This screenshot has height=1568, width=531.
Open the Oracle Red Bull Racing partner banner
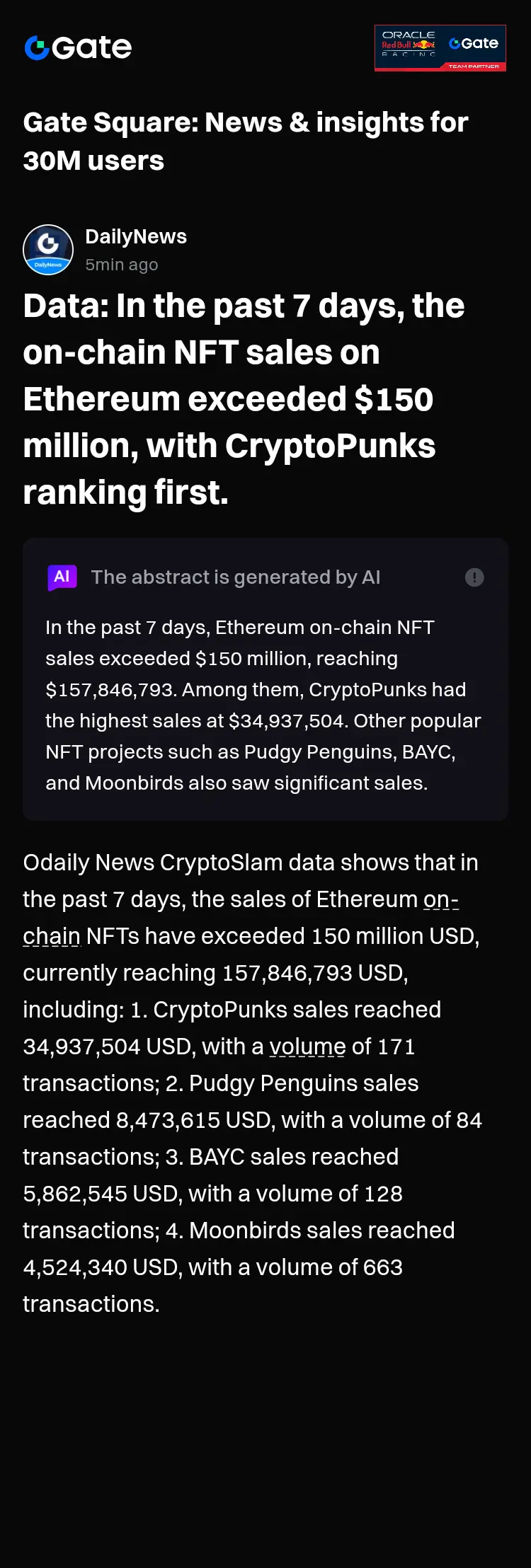pos(440,48)
